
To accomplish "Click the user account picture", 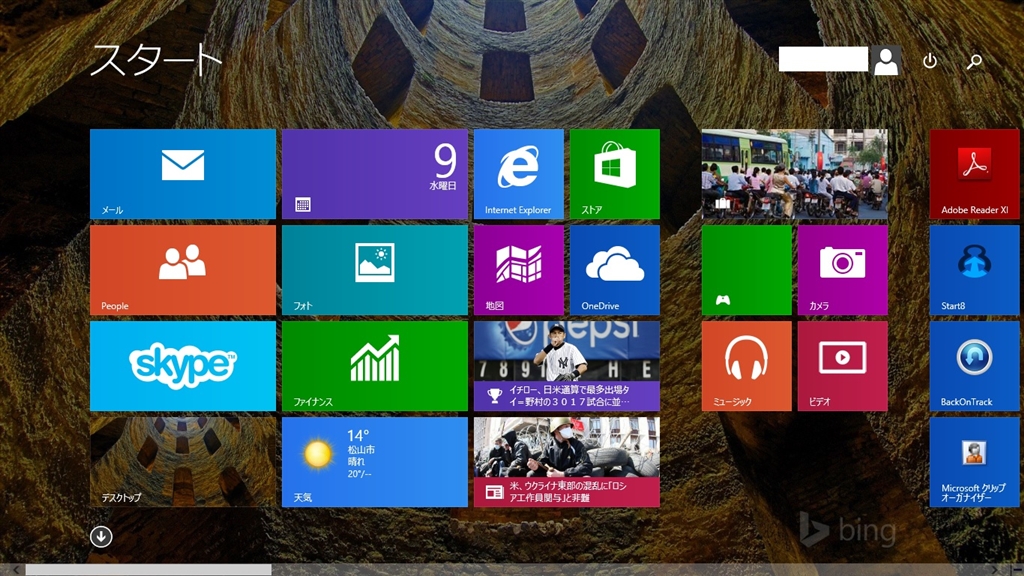I will coord(886,61).
